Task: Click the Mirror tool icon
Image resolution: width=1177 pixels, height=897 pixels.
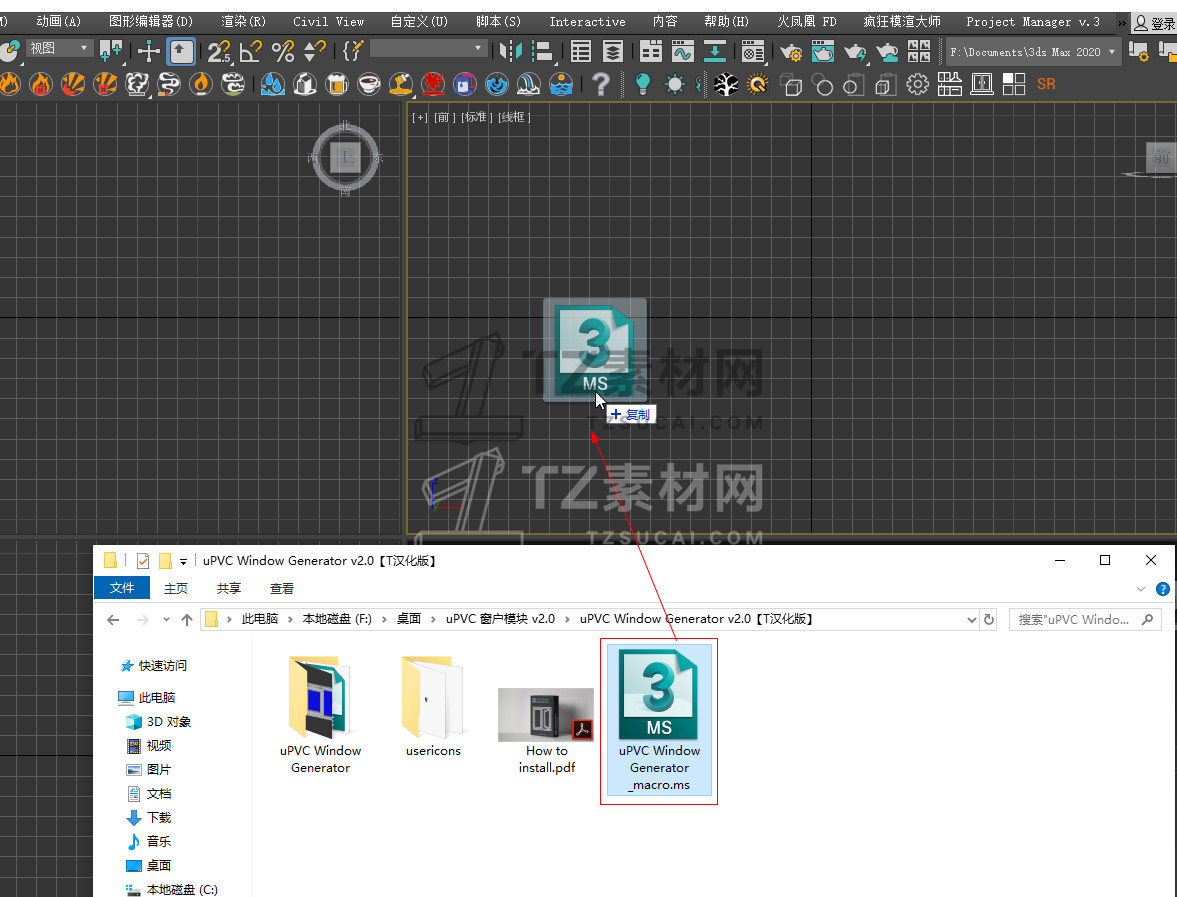Action: click(x=511, y=52)
